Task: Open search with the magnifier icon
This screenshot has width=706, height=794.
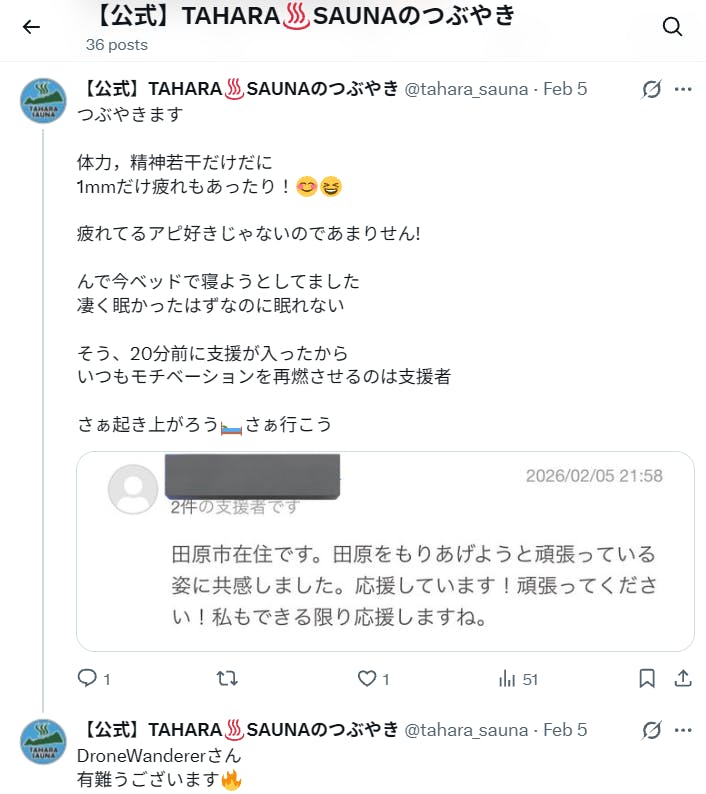Action: [672, 27]
